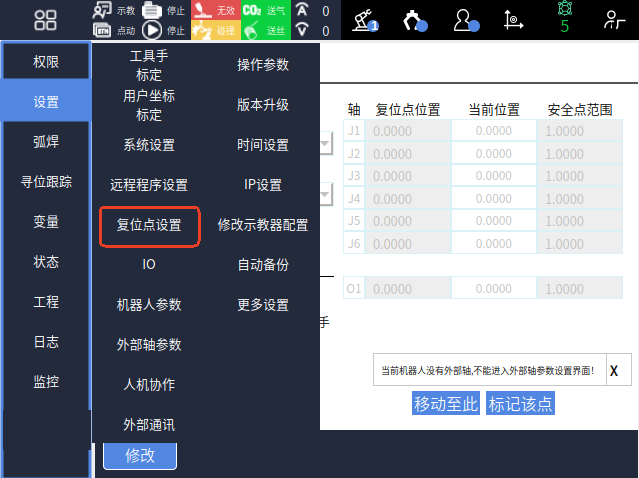Image resolution: width=639 pixels, height=478 pixels.
Task: Close the external axis warning with X
Action: (614, 370)
